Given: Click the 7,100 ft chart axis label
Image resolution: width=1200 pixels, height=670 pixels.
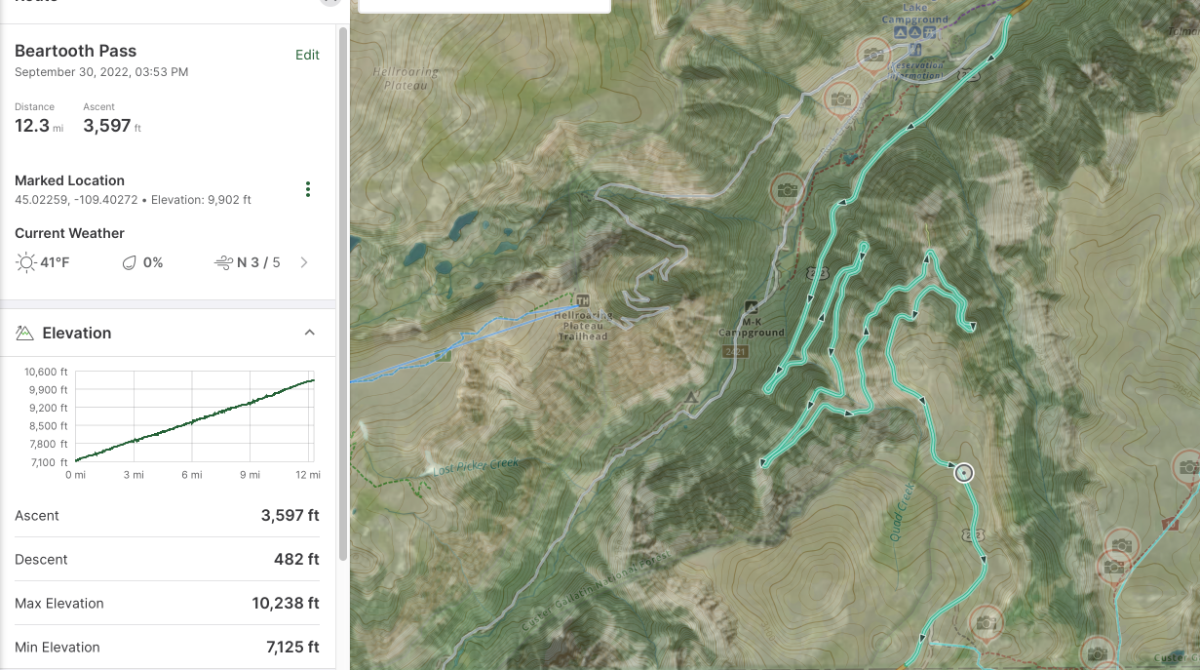Looking at the screenshot, I should pyautogui.click(x=51, y=462).
